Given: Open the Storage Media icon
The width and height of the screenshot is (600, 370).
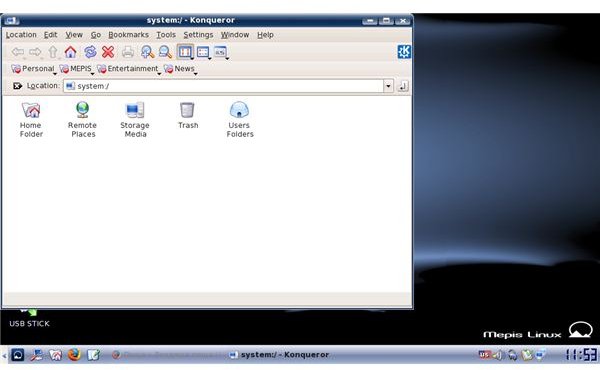Looking at the screenshot, I should coord(135,120).
